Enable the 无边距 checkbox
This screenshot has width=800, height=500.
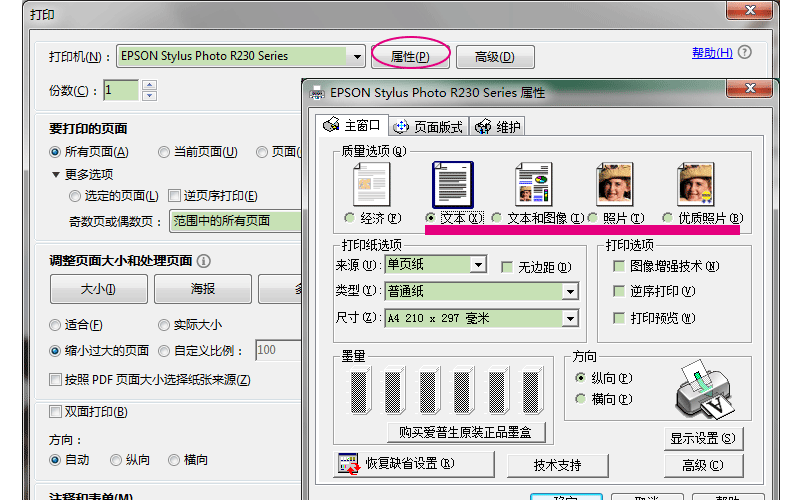pos(507,267)
